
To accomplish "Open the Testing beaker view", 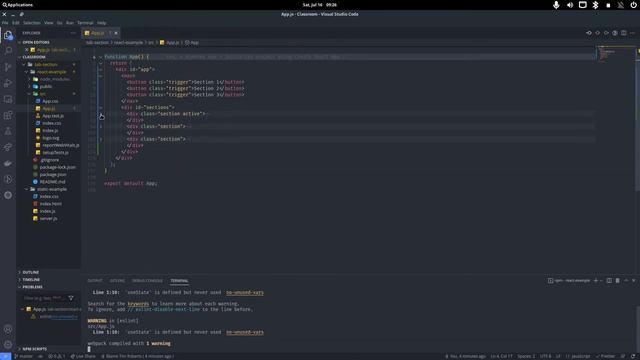I will tap(8, 131).
